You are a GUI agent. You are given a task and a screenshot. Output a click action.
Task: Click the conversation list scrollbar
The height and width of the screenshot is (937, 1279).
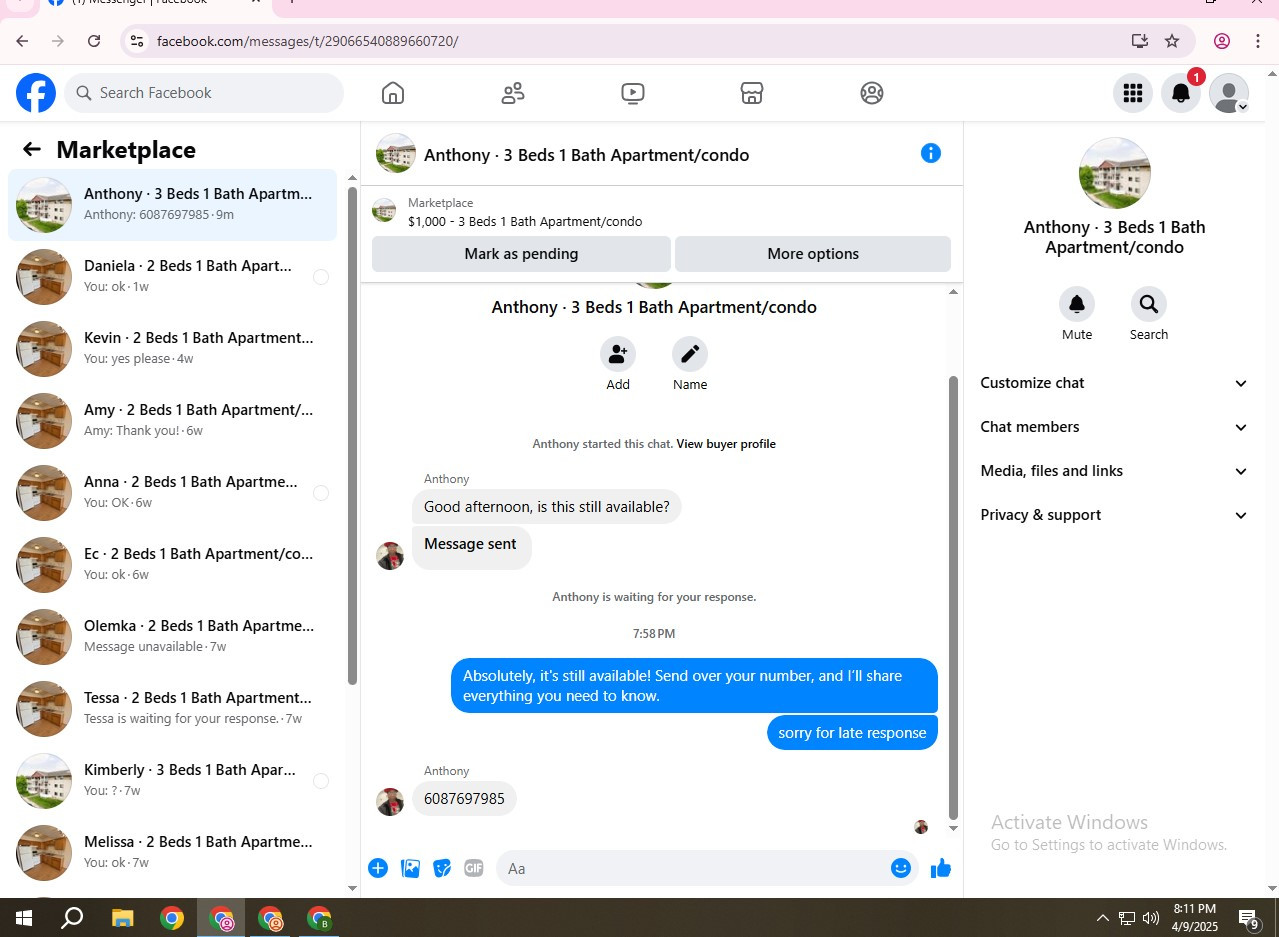coord(352,435)
